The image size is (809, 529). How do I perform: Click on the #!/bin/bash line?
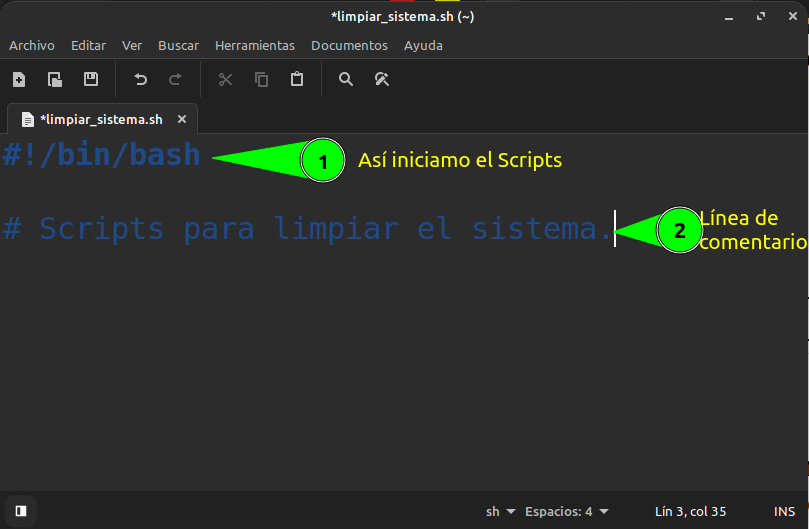tap(102, 154)
